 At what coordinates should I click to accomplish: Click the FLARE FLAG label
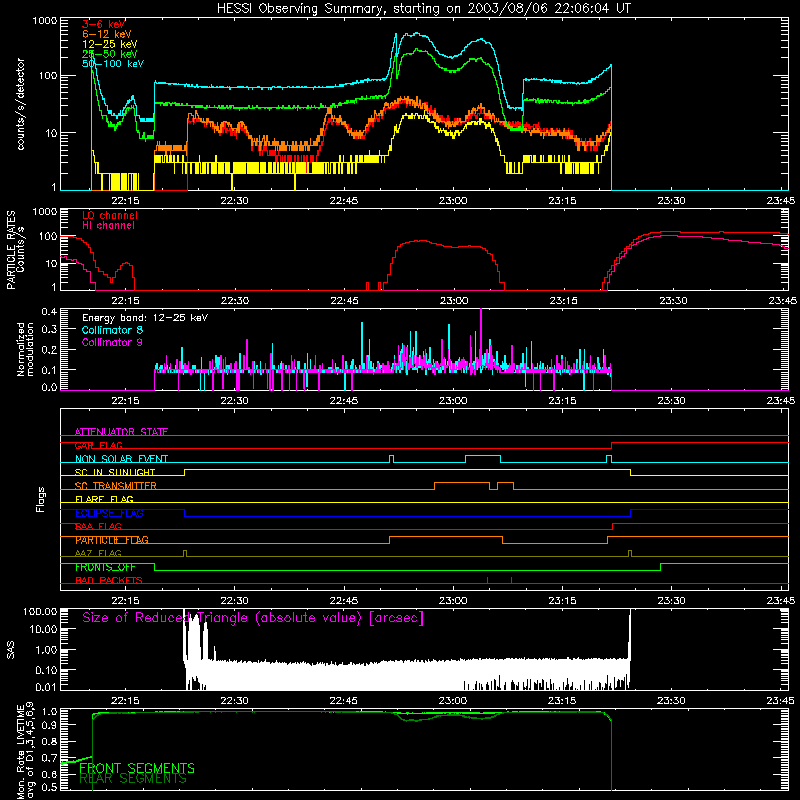pos(104,499)
